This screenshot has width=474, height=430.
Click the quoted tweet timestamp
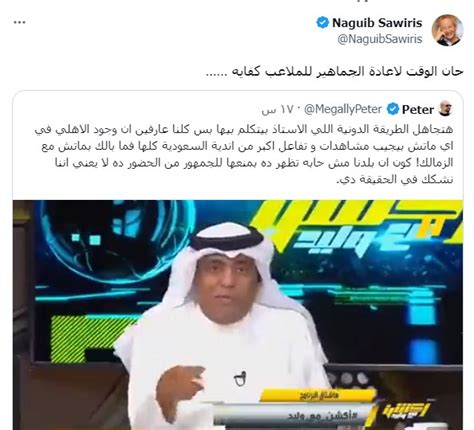click(277, 110)
